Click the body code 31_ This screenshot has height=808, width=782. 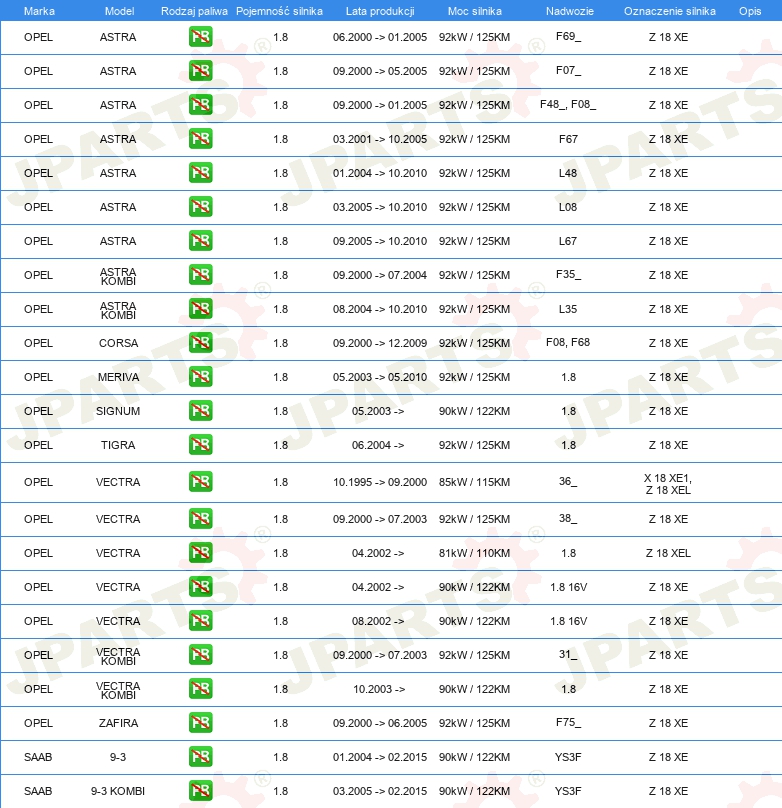[568, 654]
